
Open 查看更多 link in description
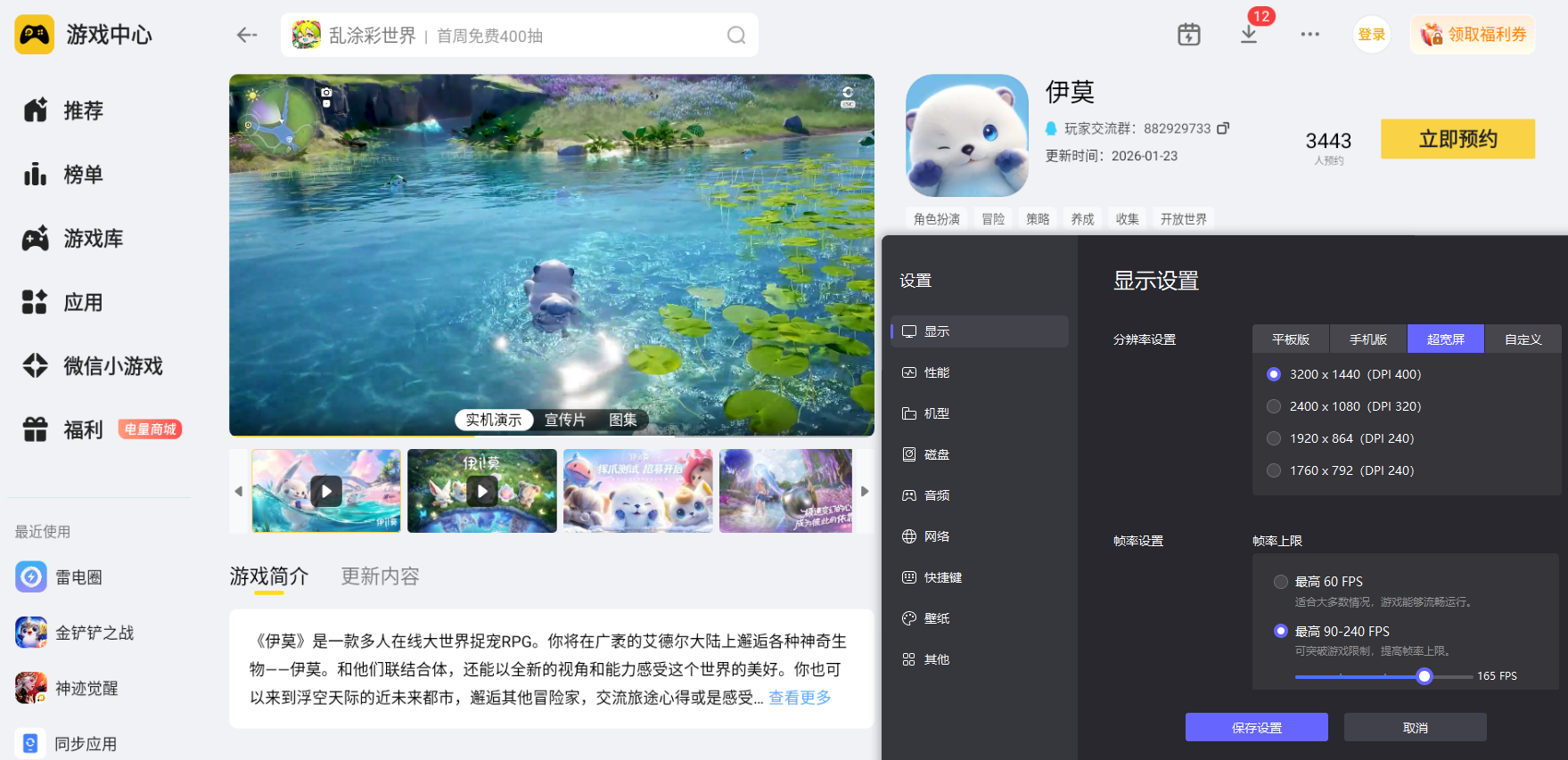click(x=800, y=698)
